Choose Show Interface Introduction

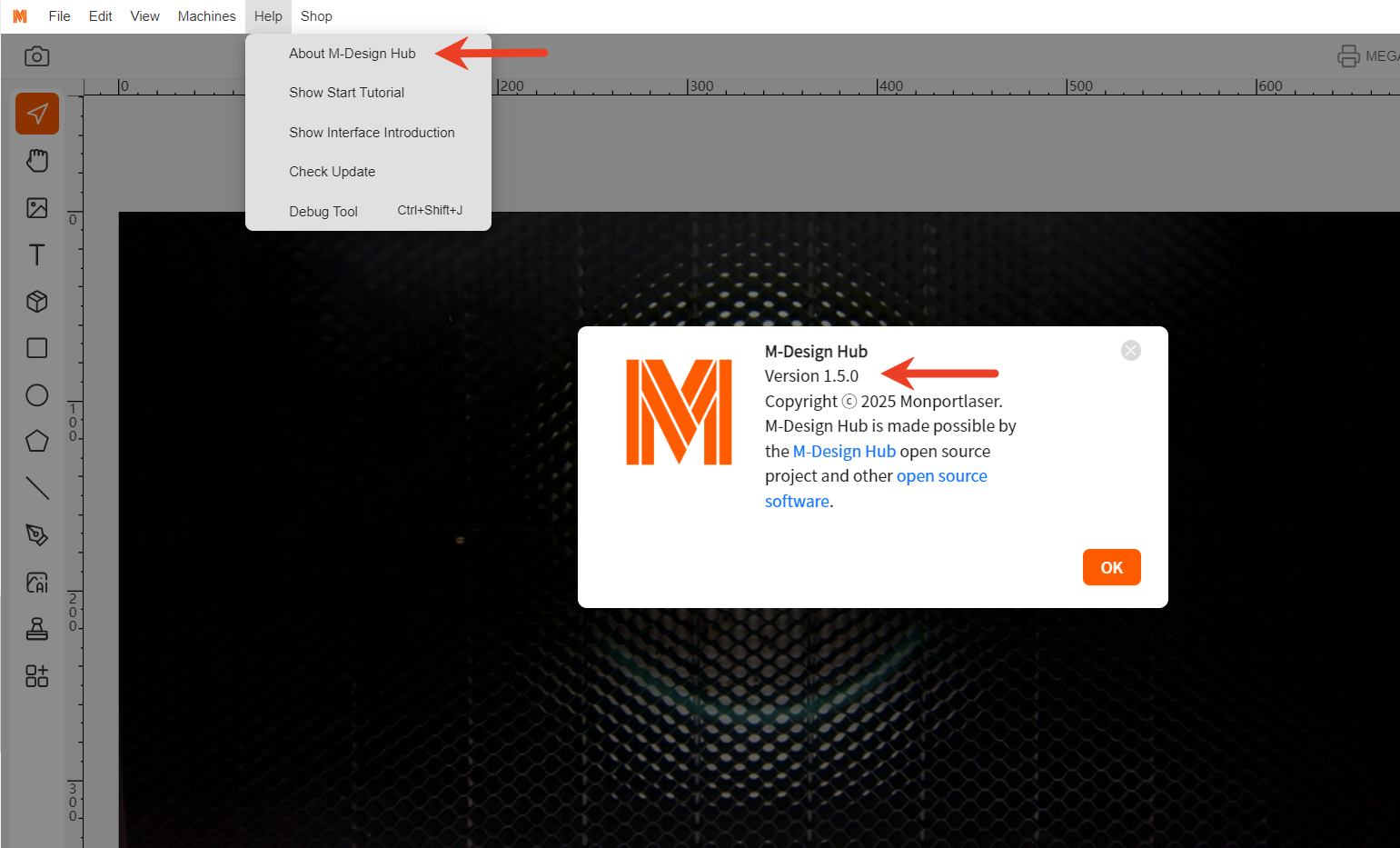click(x=372, y=133)
